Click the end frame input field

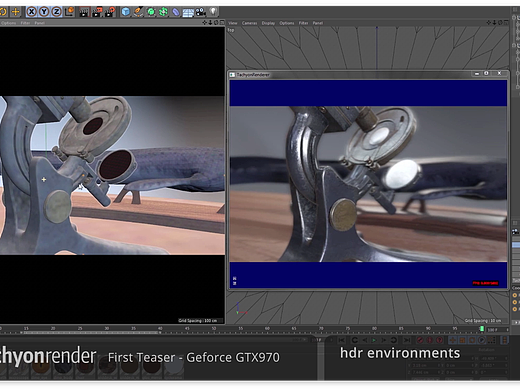496,330
